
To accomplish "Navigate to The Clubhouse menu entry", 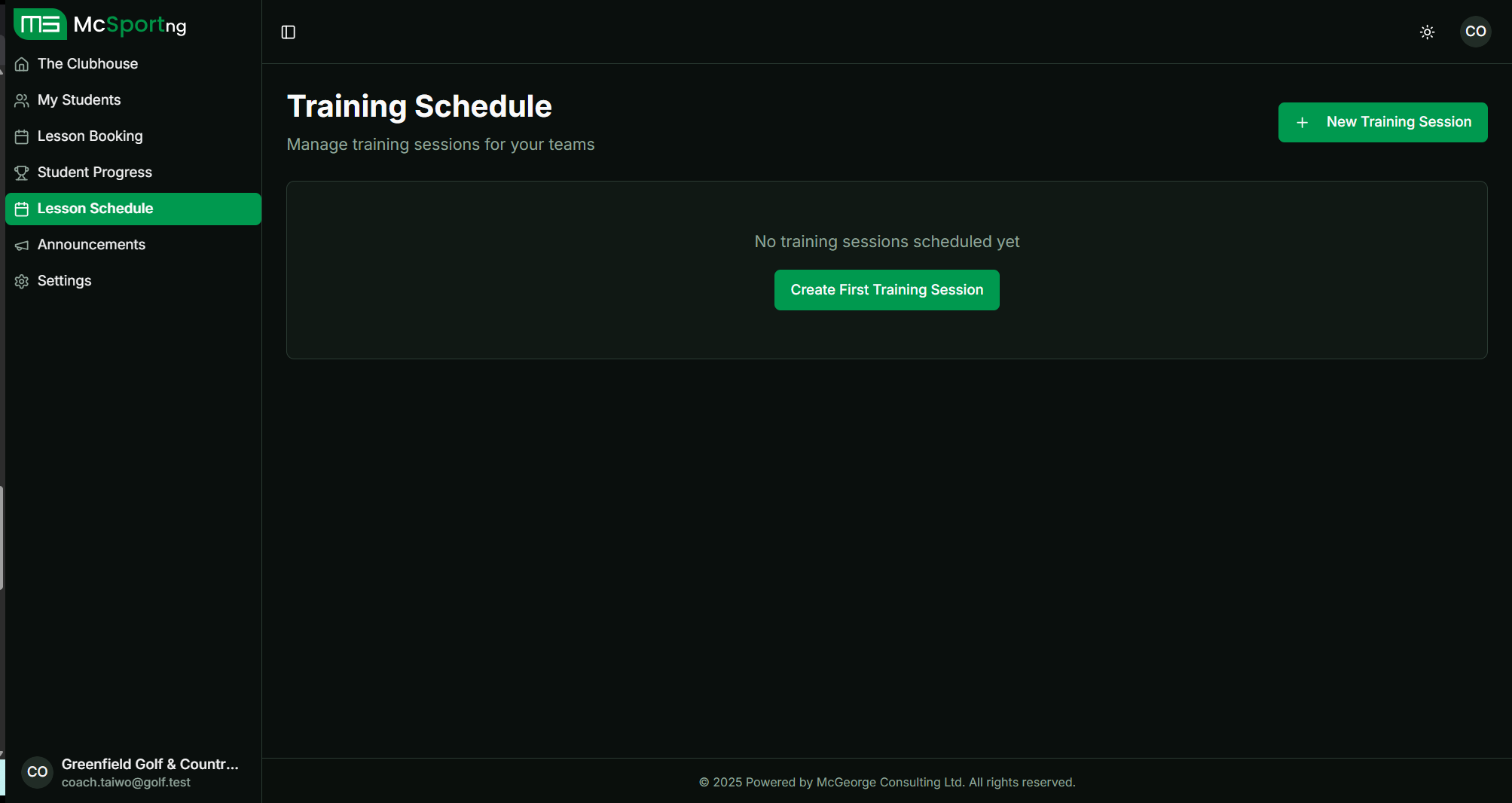I will point(88,64).
